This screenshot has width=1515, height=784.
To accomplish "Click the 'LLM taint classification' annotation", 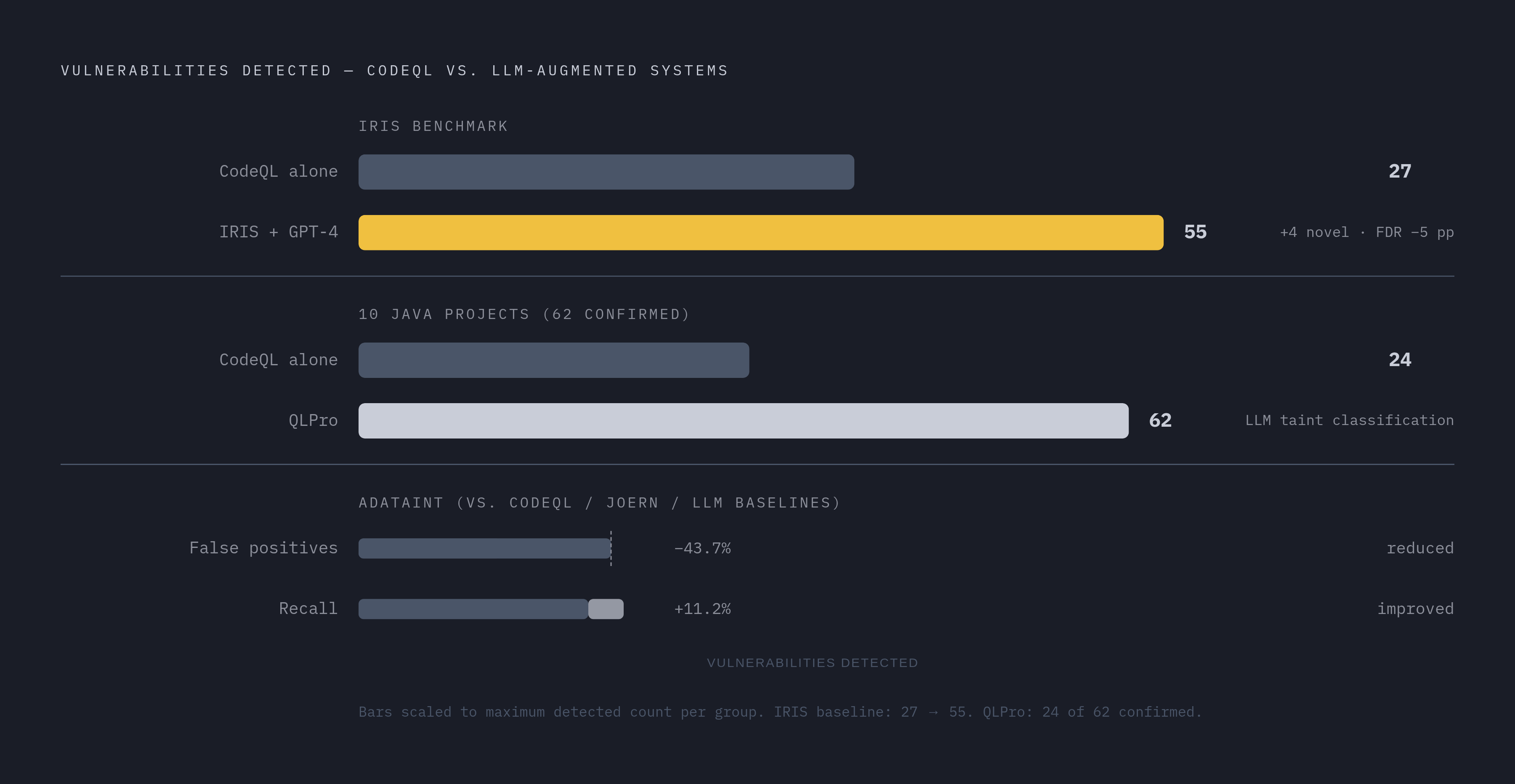I will point(1349,420).
